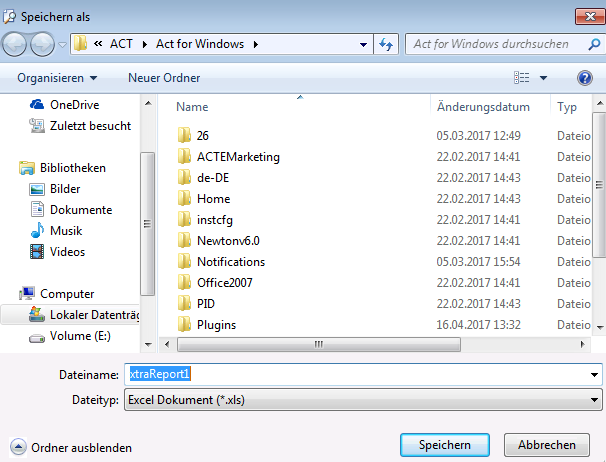Change view with the view icon
606x462 pixels.
point(522,78)
